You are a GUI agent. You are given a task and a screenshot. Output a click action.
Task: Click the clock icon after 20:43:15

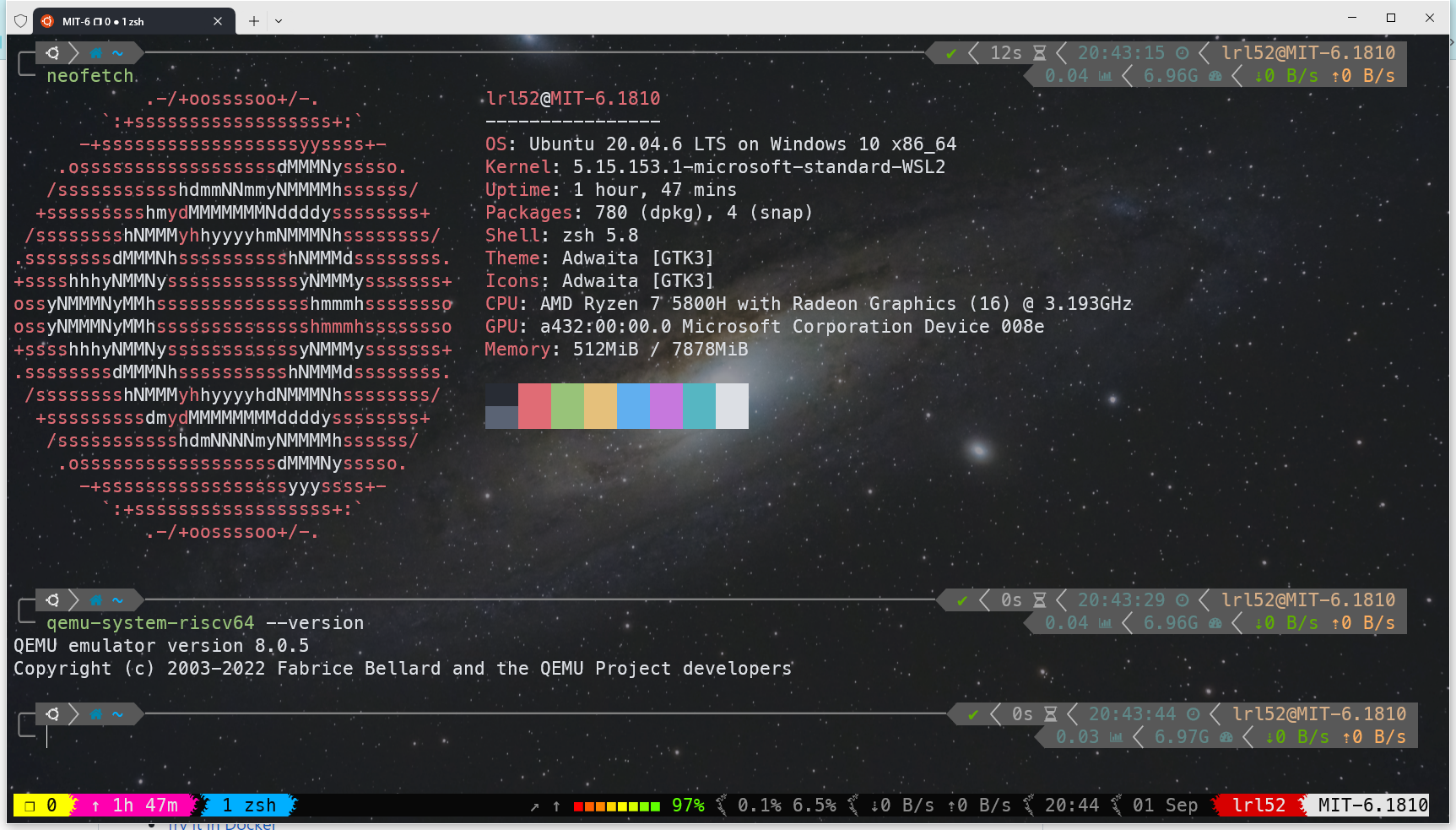(x=1182, y=53)
